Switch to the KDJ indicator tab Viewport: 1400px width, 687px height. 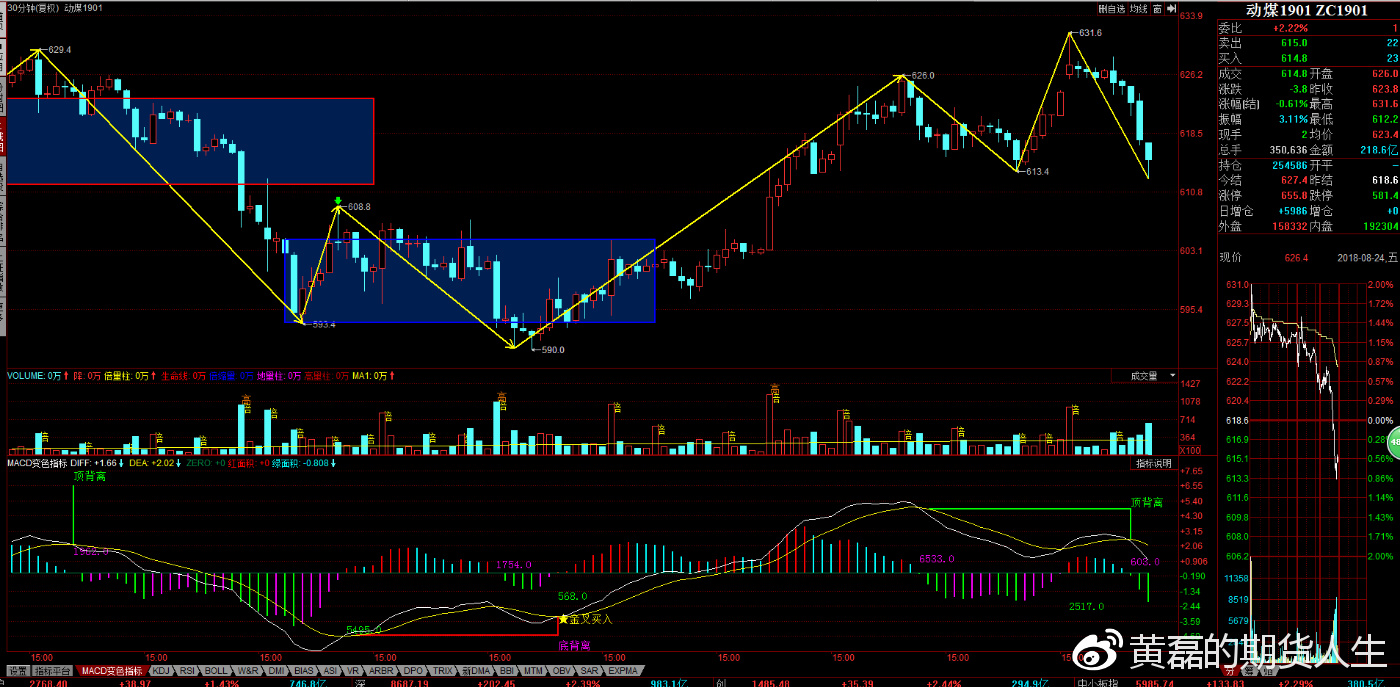[161, 670]
